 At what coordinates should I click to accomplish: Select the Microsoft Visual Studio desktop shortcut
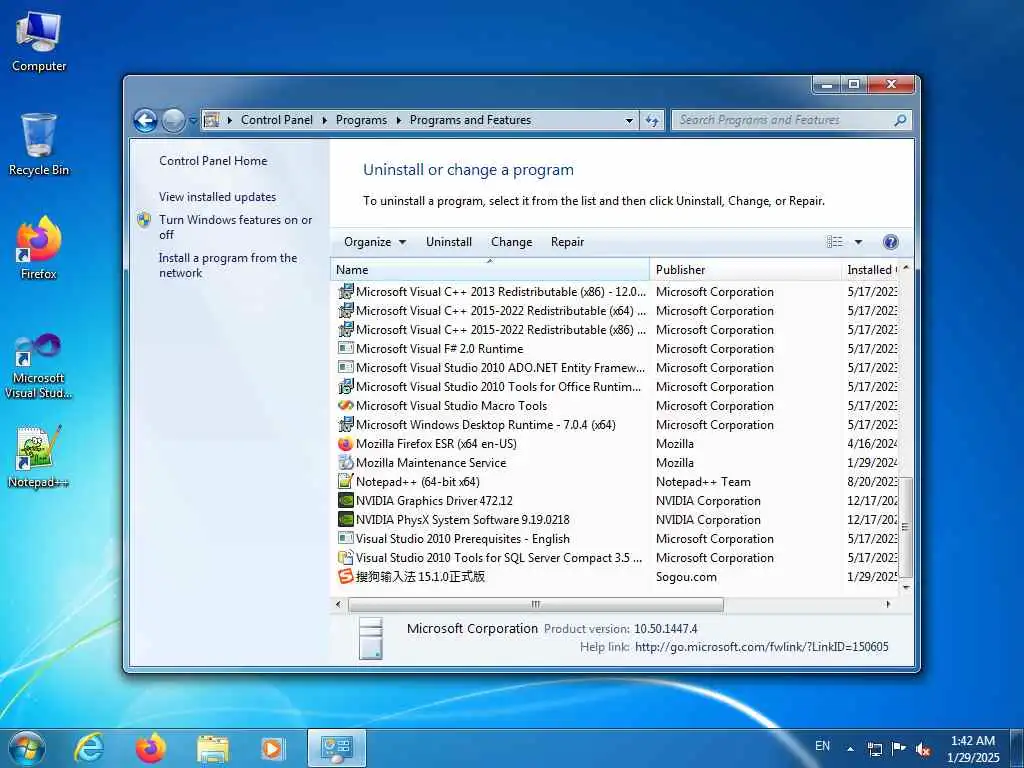click(x=39, y=366)
